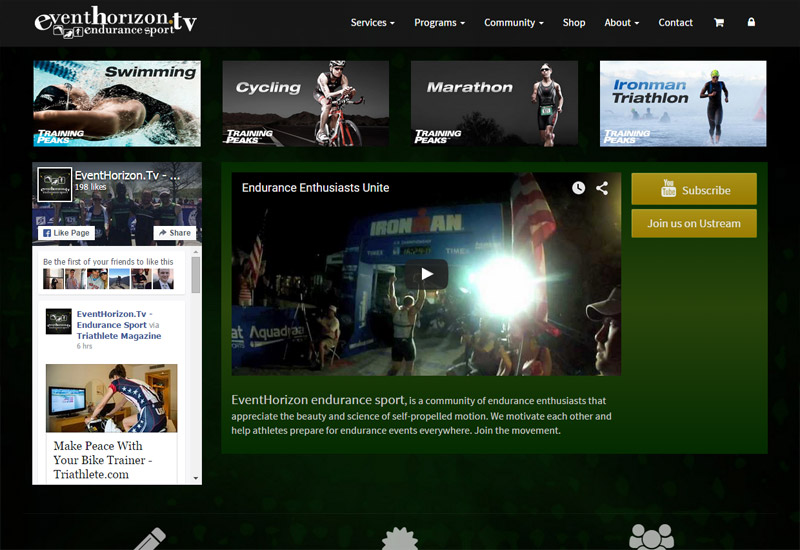
Task: Expand the About dropdown menu
Action: point(621,22)
